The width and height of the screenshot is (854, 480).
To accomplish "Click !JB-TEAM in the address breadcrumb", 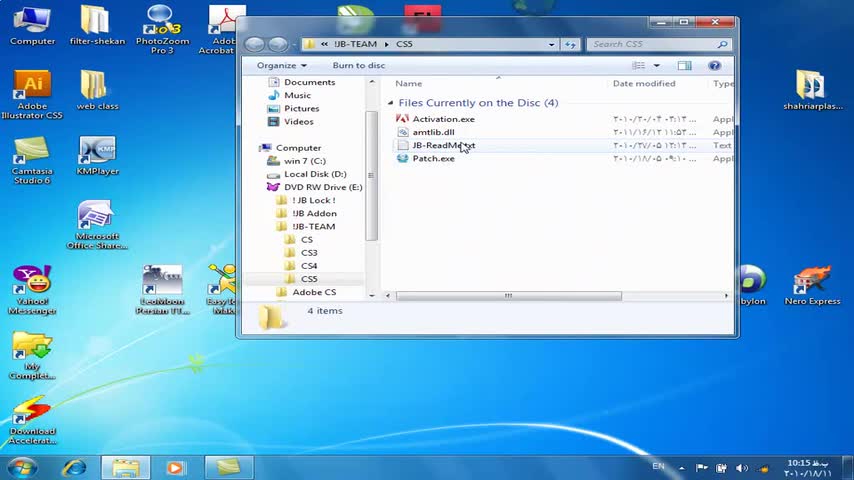I will [x=355, y=44].
